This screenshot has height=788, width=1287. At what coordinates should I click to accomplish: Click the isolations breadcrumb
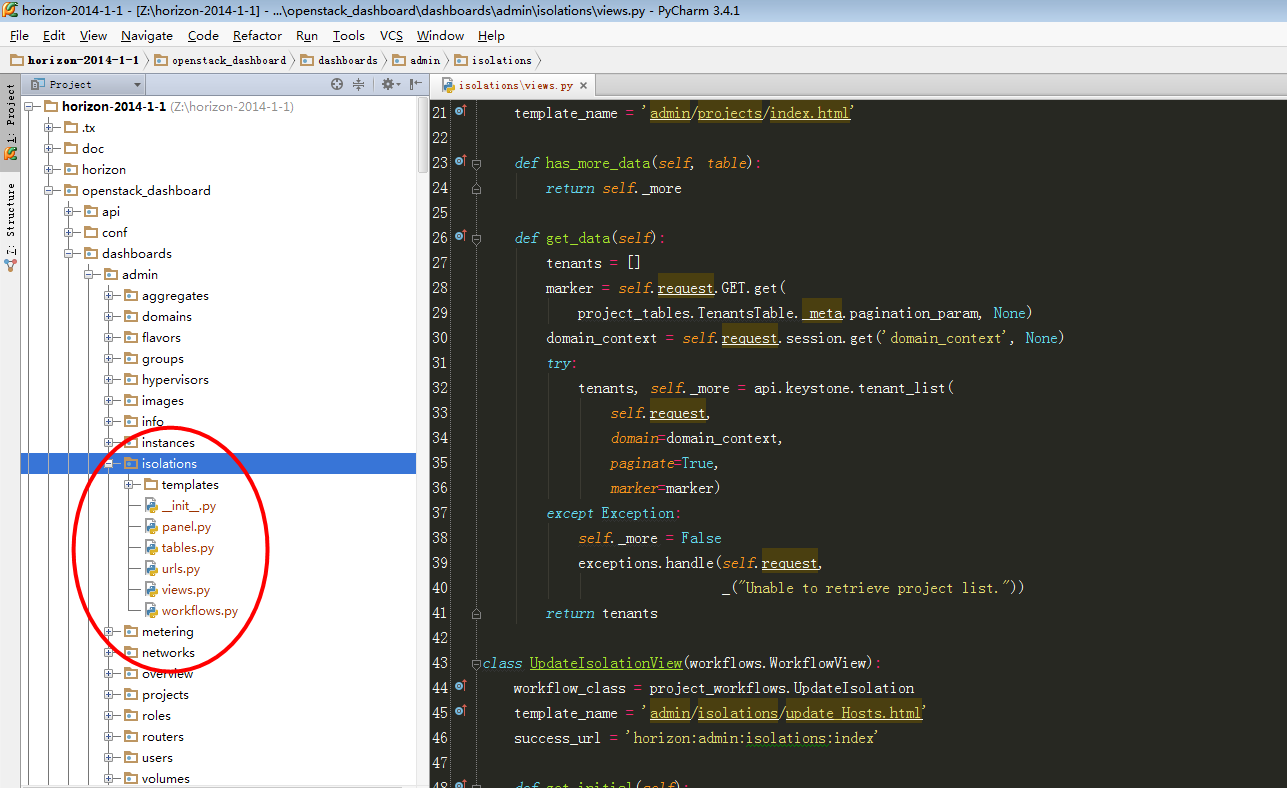click(x=494, y=60)
